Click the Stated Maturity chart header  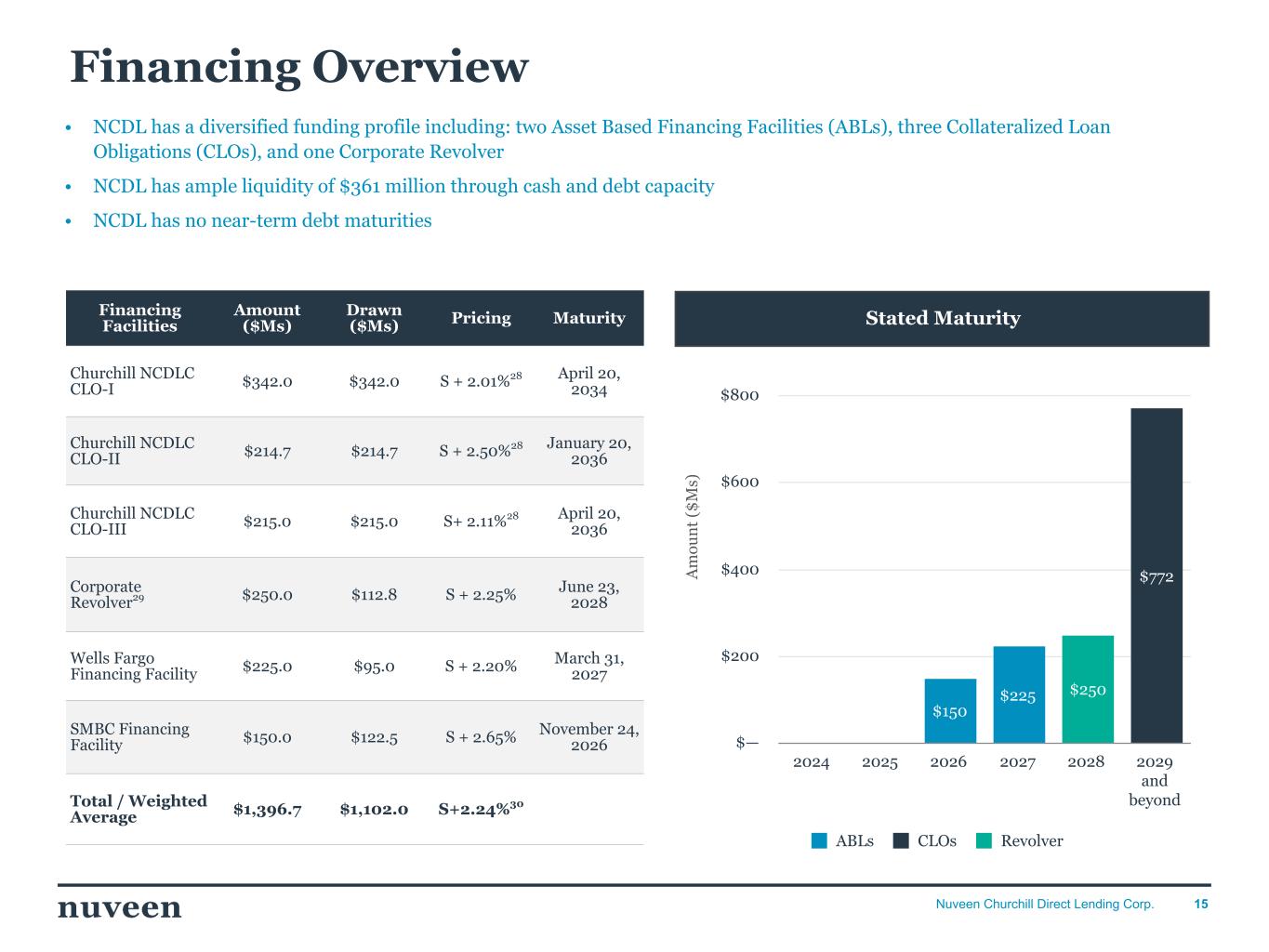tap(942, 318)
